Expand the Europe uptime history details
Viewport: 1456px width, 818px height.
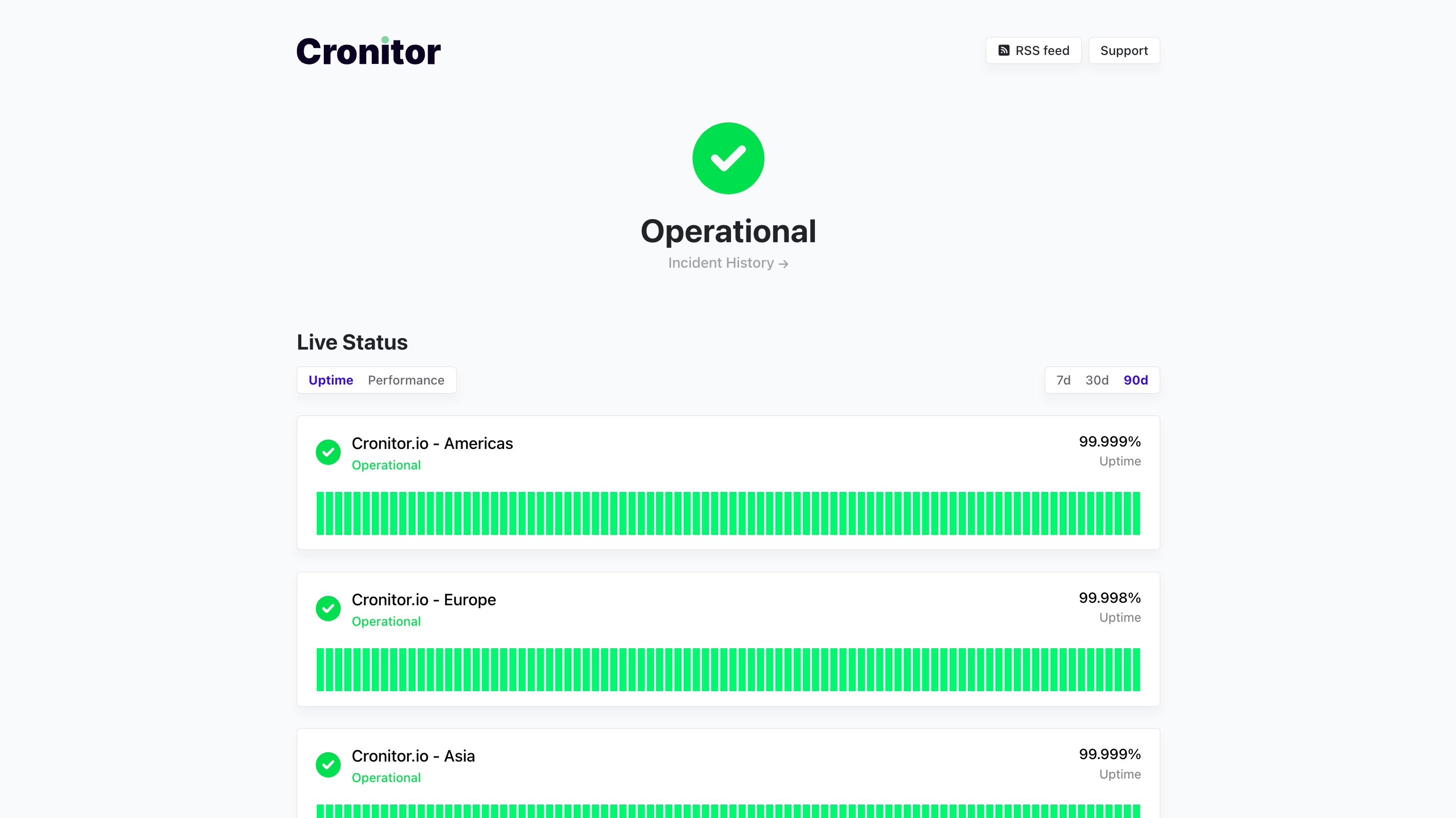728,669
